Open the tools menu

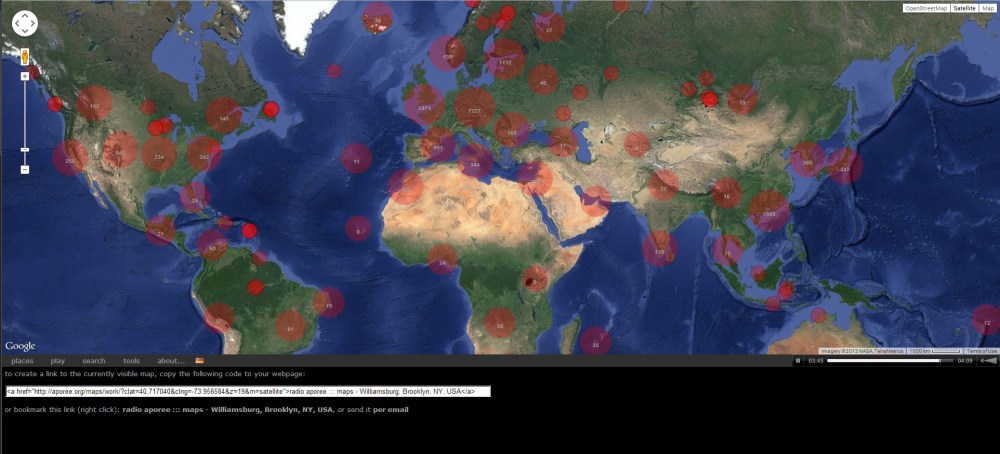pyautogui.click(x=131, y=360)
